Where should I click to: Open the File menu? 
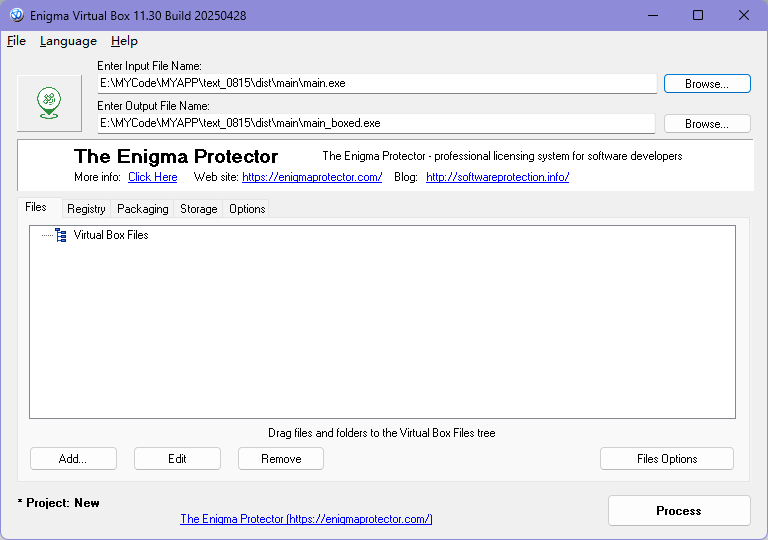pyautogui.click(x=16, y=41)
